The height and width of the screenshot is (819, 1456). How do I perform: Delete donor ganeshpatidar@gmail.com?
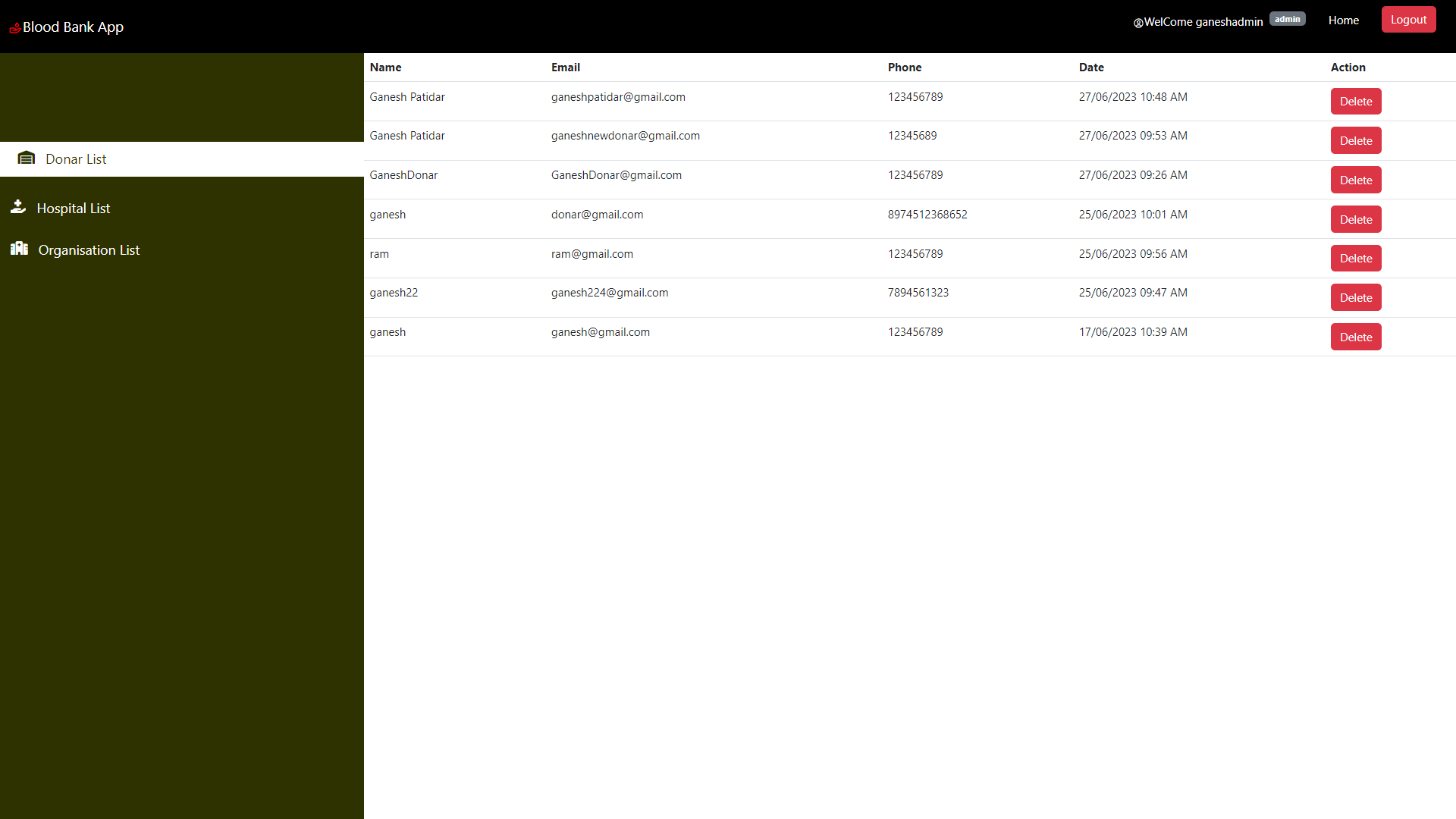(1356, 101)
